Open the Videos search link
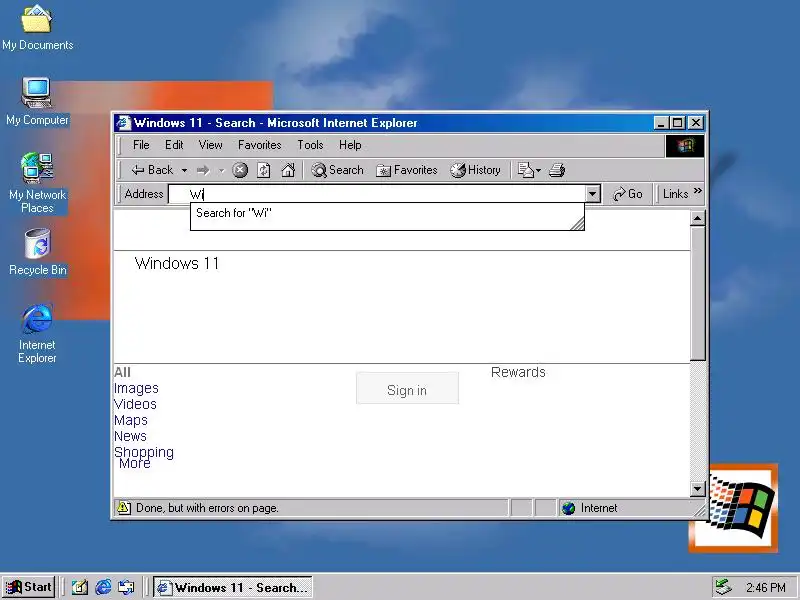This screenshot has width=800, height=600. 135,404
